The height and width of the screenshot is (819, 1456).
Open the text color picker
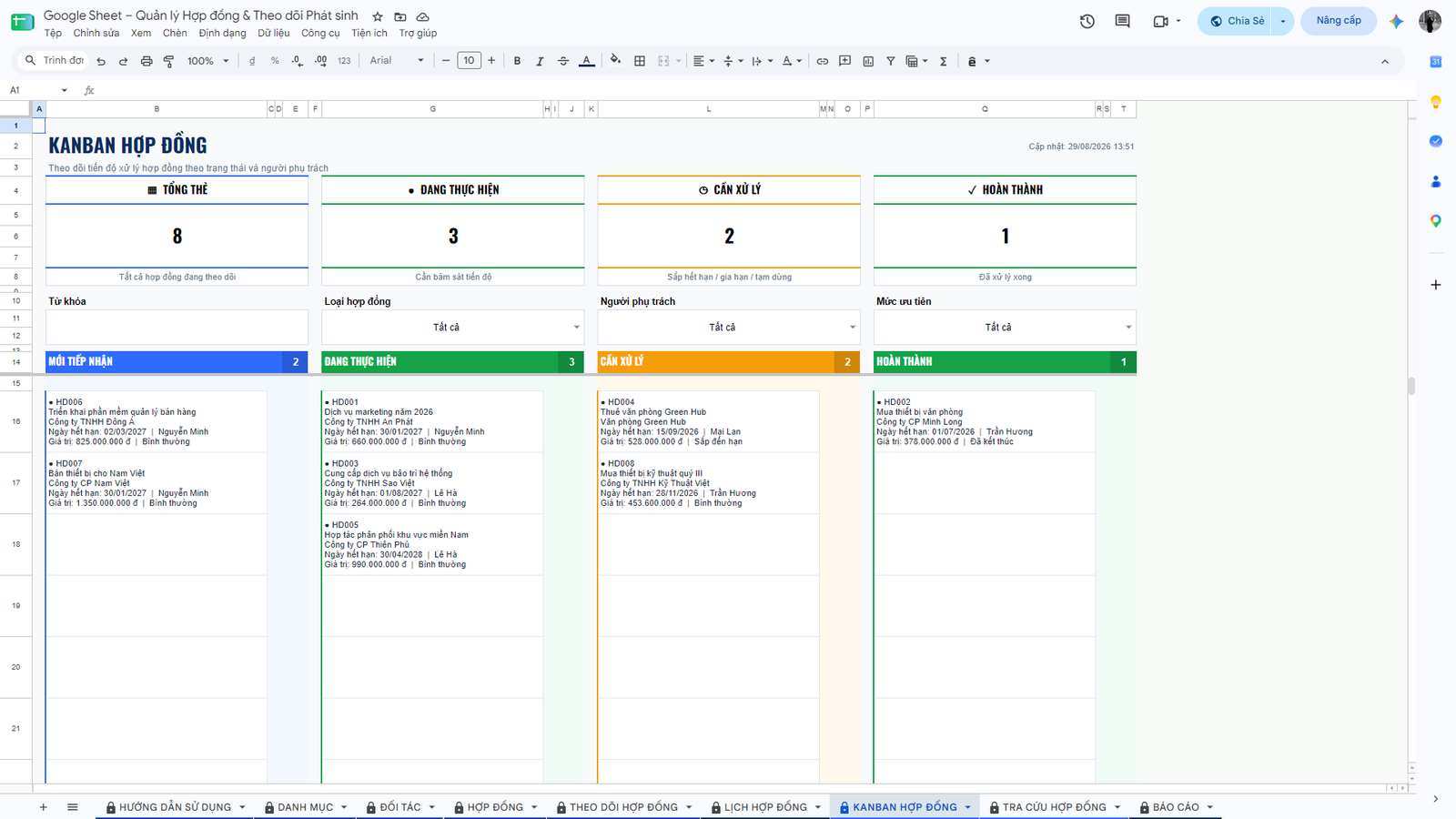coord(587,61)
